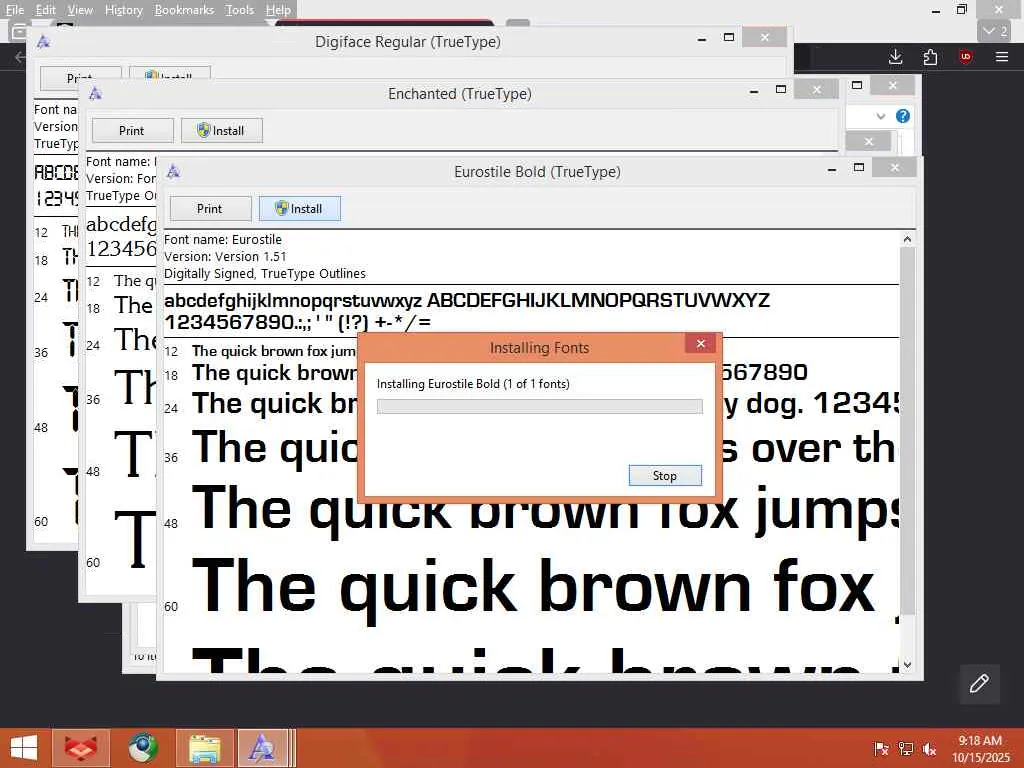
Task: Click the size 18 label in Digiface window
Action: coord(41,261)
